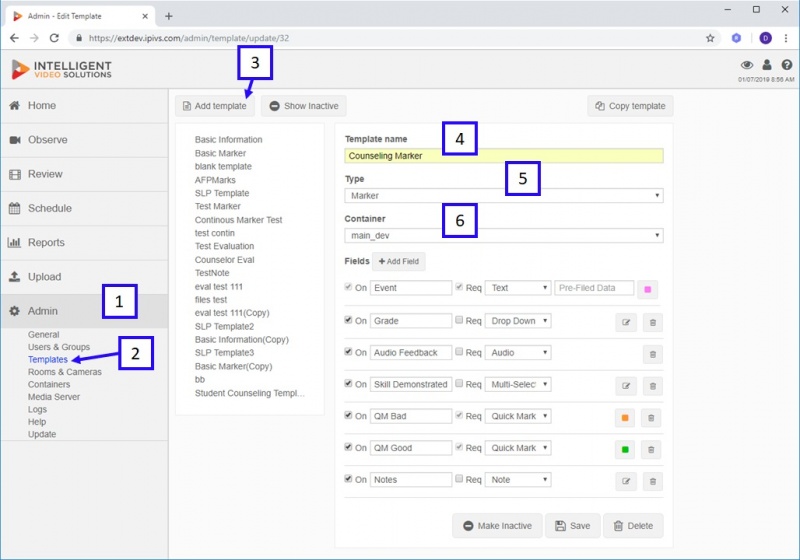Open the Audio Feedback type dropdown
Viewport: 800px width, 560px height.
pos(518,352)
